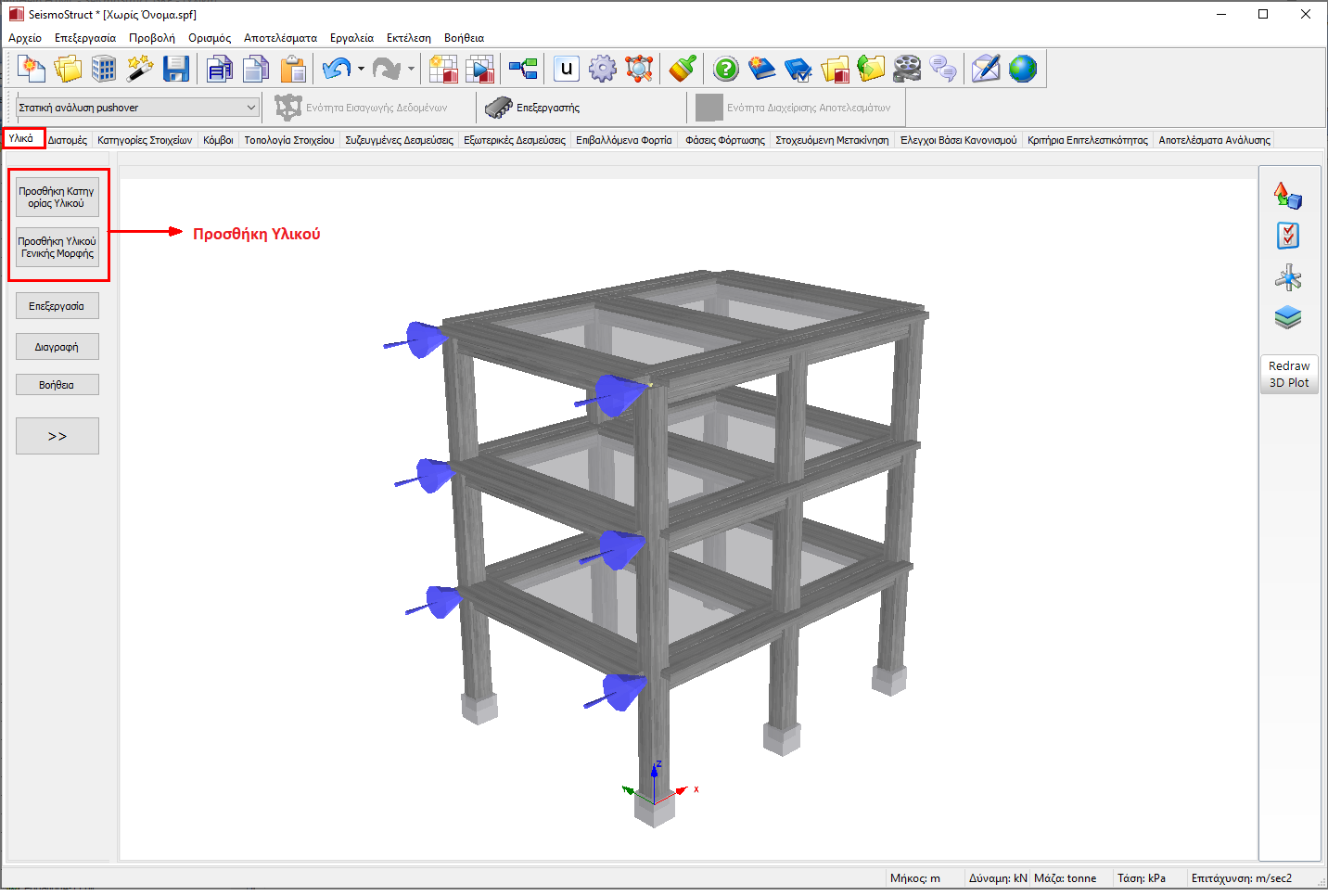Click the 3D axes node icon
Screen dimensions: 1328x896
point(1287,277)
